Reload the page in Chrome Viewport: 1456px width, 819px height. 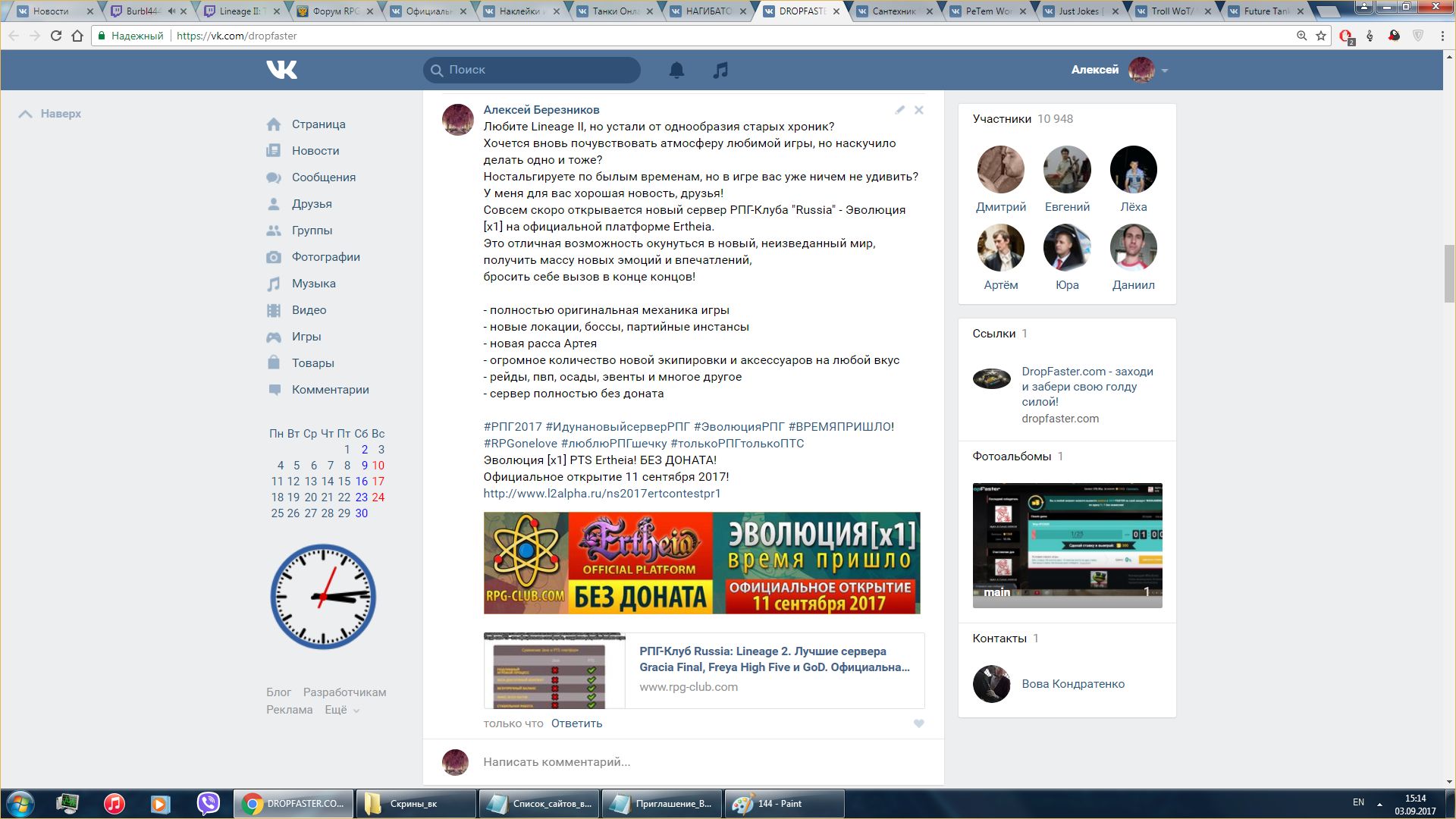coord(55,36)
